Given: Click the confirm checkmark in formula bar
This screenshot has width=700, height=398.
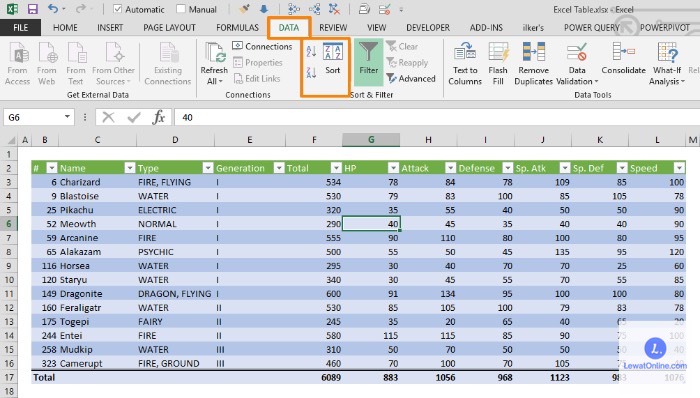Looking at the screenshot, I should point(133,117).
